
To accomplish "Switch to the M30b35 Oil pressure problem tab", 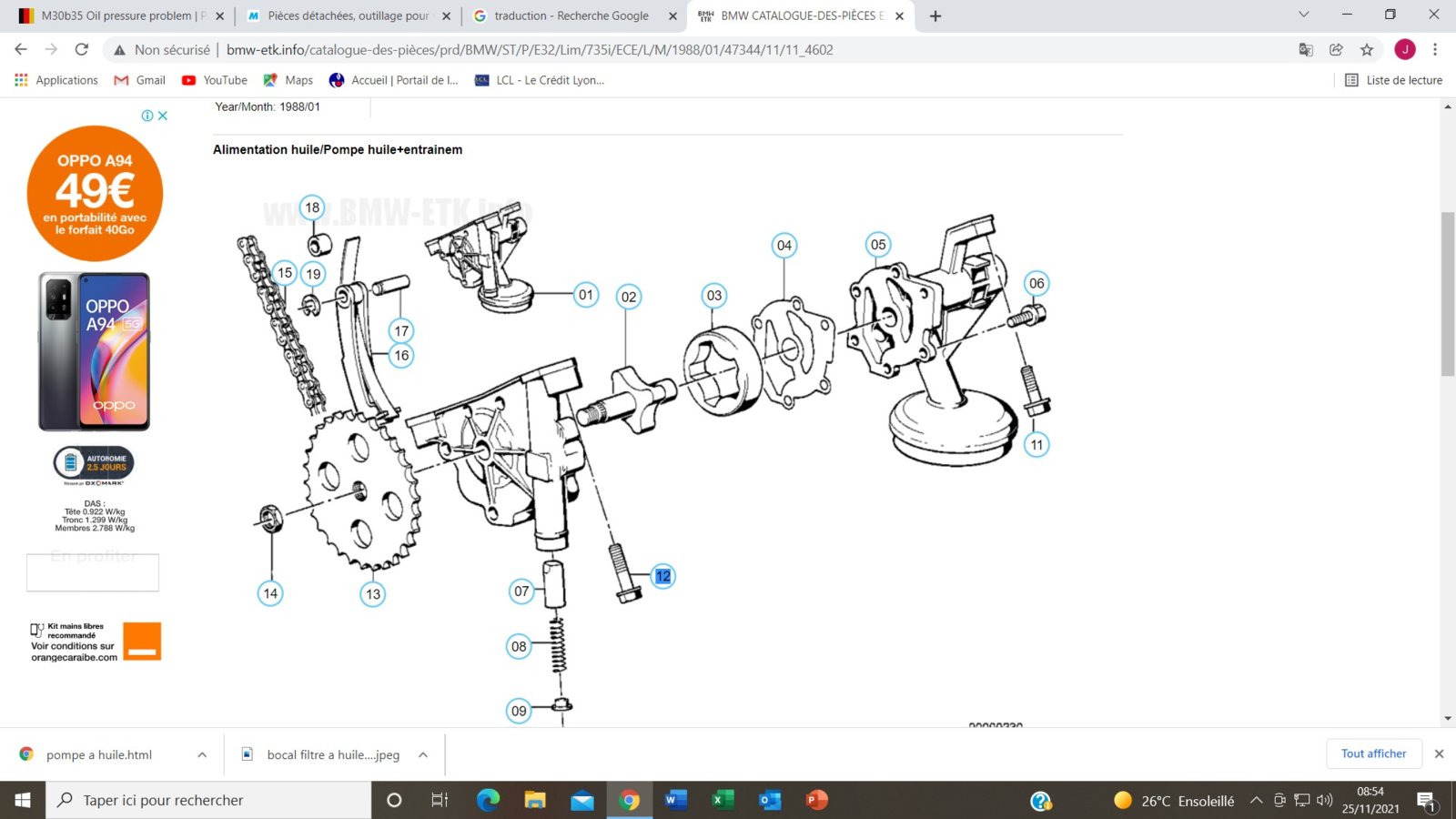I will [116, 15].
